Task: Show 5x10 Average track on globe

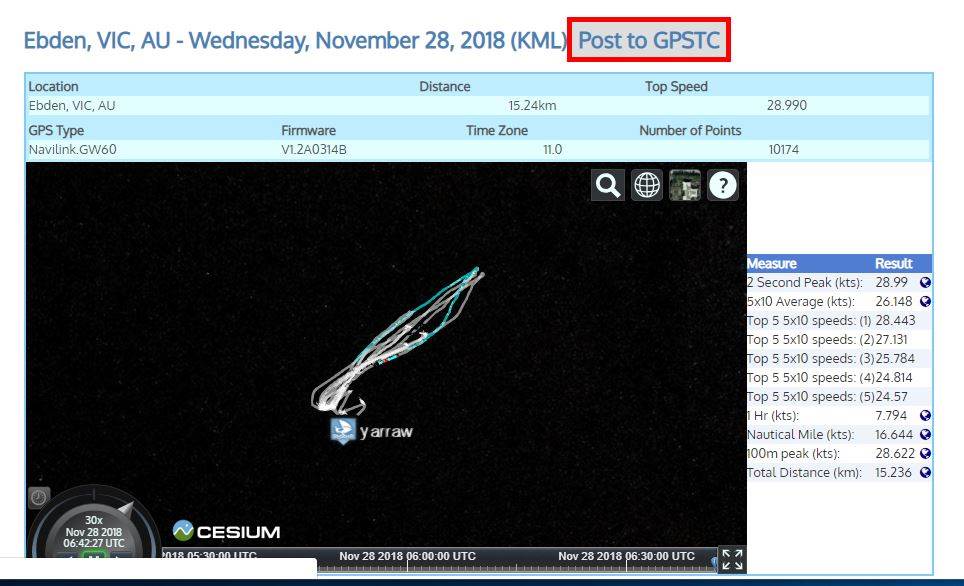Action: 925,302
